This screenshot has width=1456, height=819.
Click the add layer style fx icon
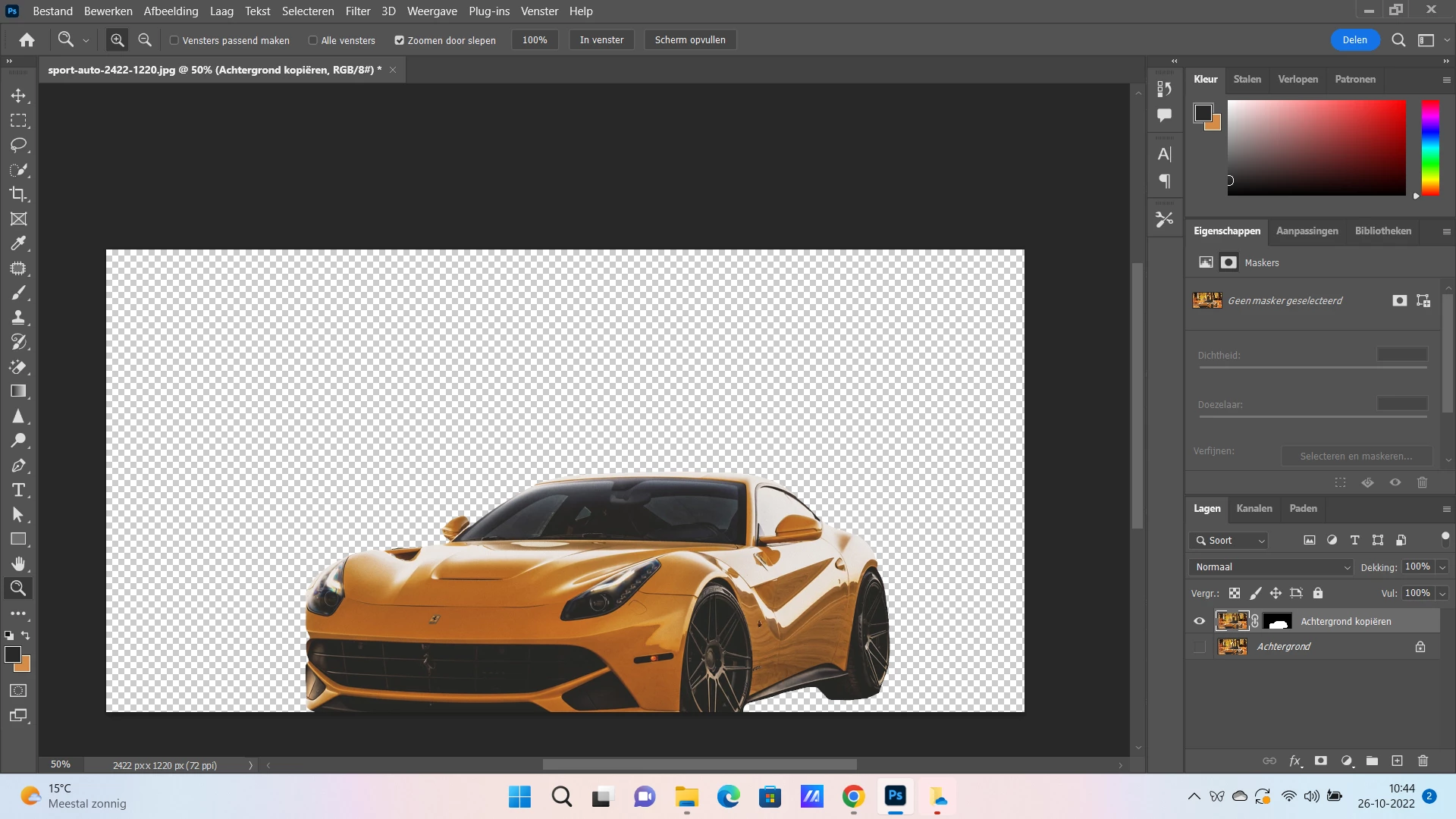[1295, 761]
